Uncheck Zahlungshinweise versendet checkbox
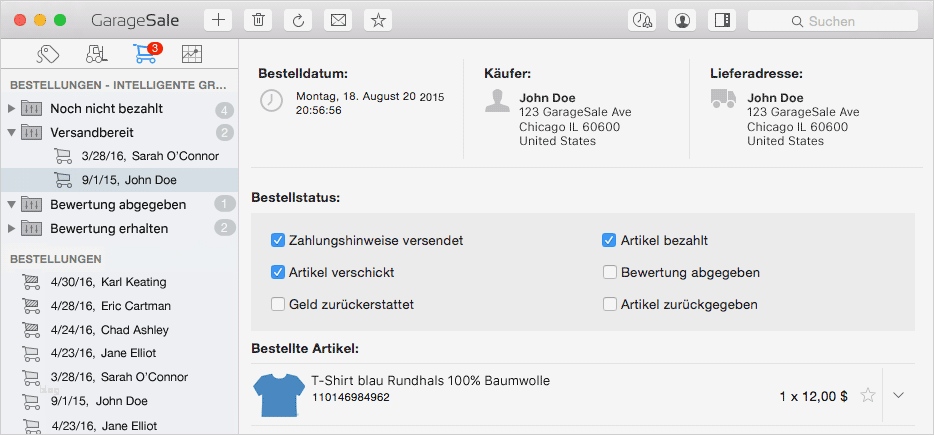The height and width of the screenshot is (435, 934). click(278, 240)
